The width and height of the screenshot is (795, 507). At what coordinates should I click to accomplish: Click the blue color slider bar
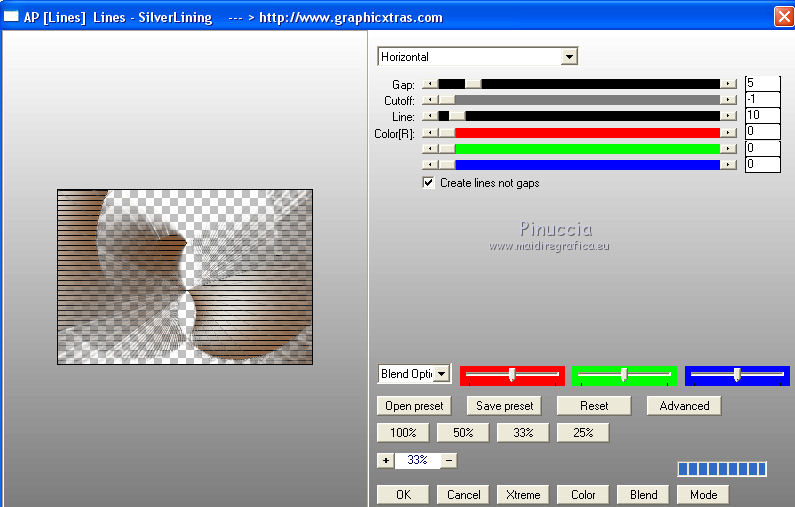579,165
